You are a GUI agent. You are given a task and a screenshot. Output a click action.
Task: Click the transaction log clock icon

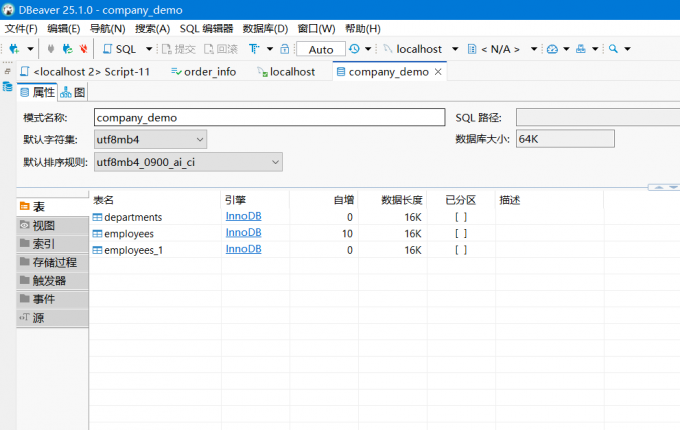[354, 48]
